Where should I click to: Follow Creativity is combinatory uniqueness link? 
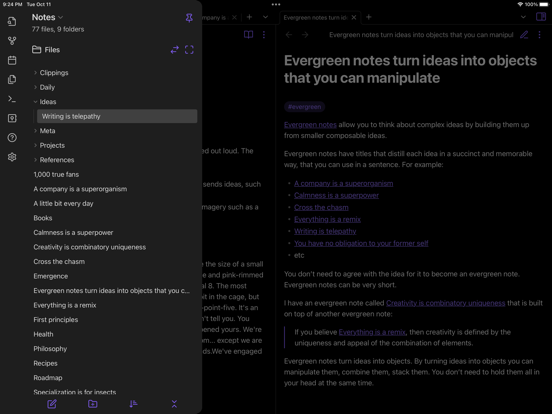pyautogui.click(x=445, y=303)
